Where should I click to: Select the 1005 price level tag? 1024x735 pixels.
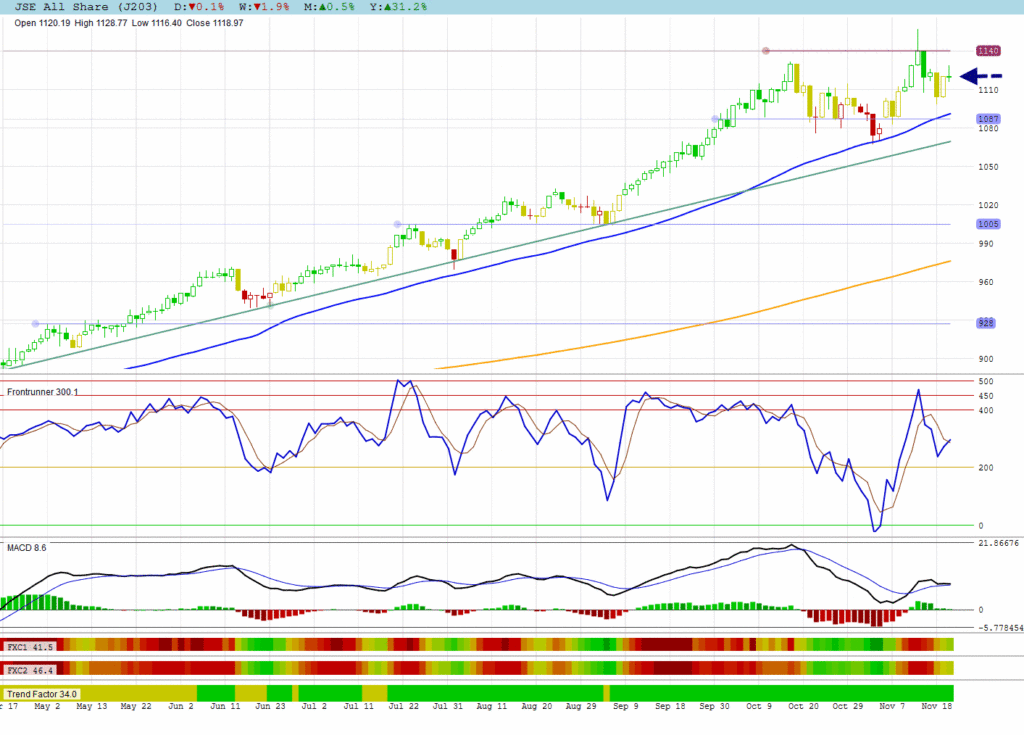[988, 224]
